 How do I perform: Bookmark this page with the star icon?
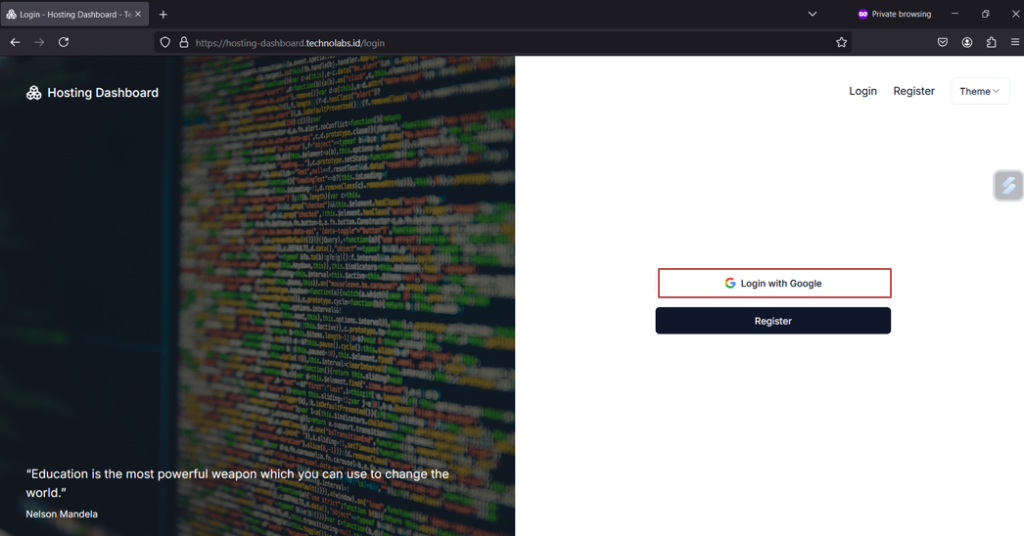click(841, 43)
